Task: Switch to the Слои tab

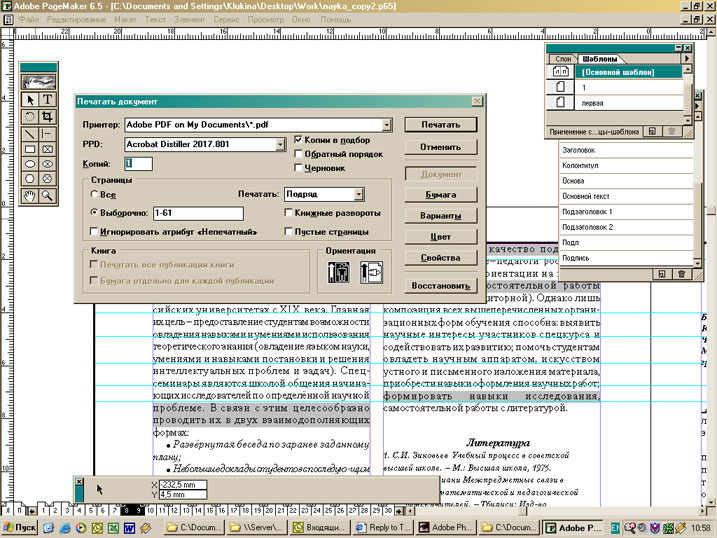Action: 563,59
